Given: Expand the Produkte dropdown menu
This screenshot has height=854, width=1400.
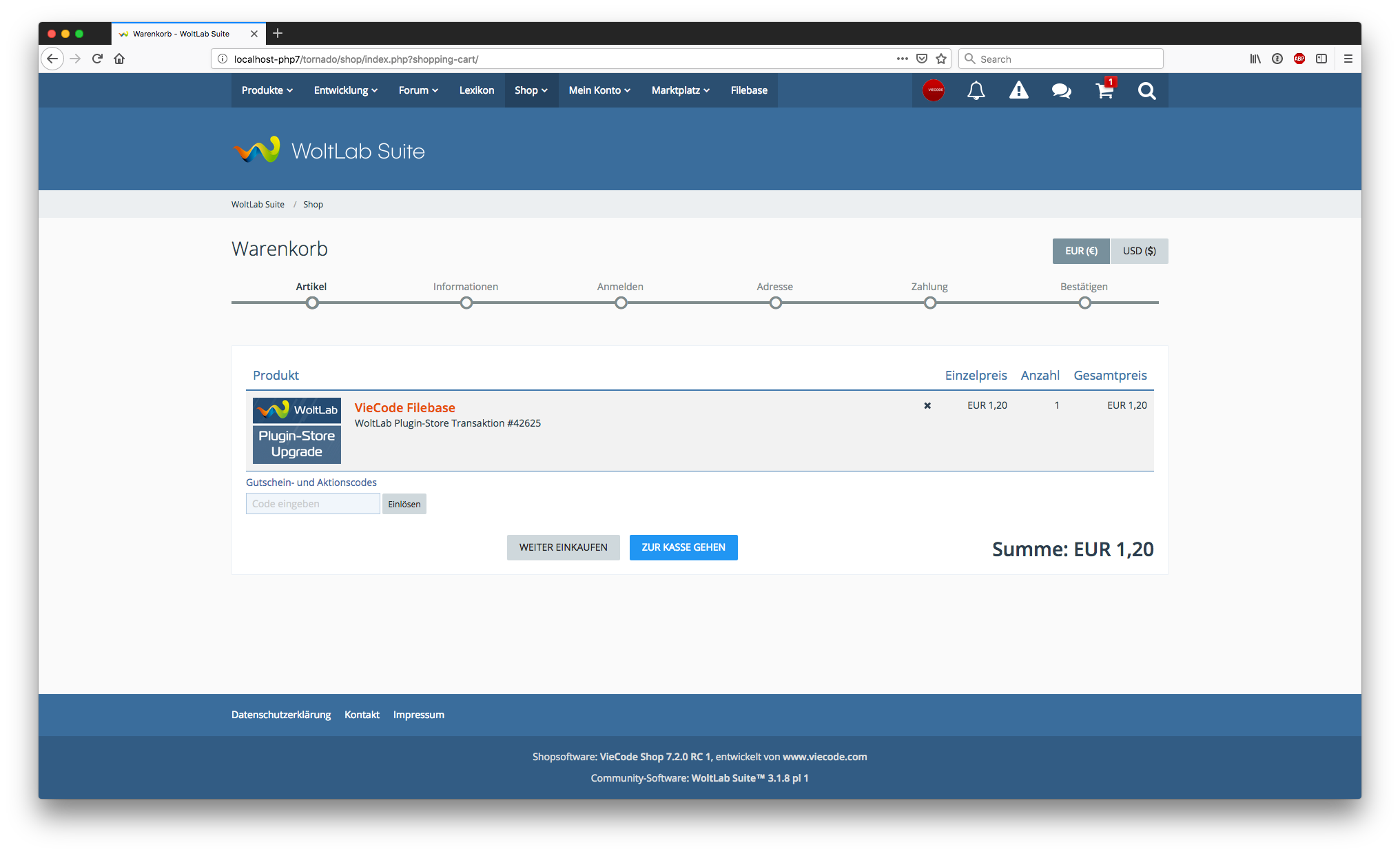Looking at the screenshot, I should [267, 90].
